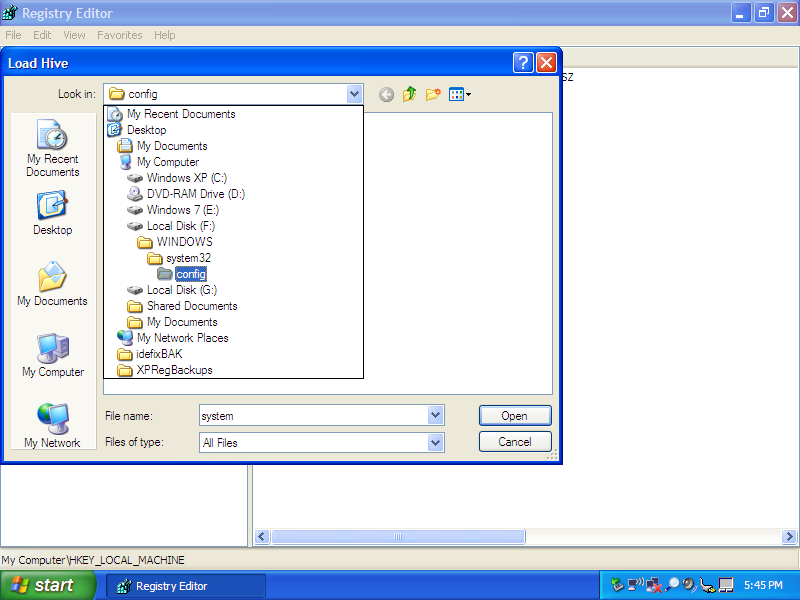Click Registry Editor taskbar button

(186, 586)
